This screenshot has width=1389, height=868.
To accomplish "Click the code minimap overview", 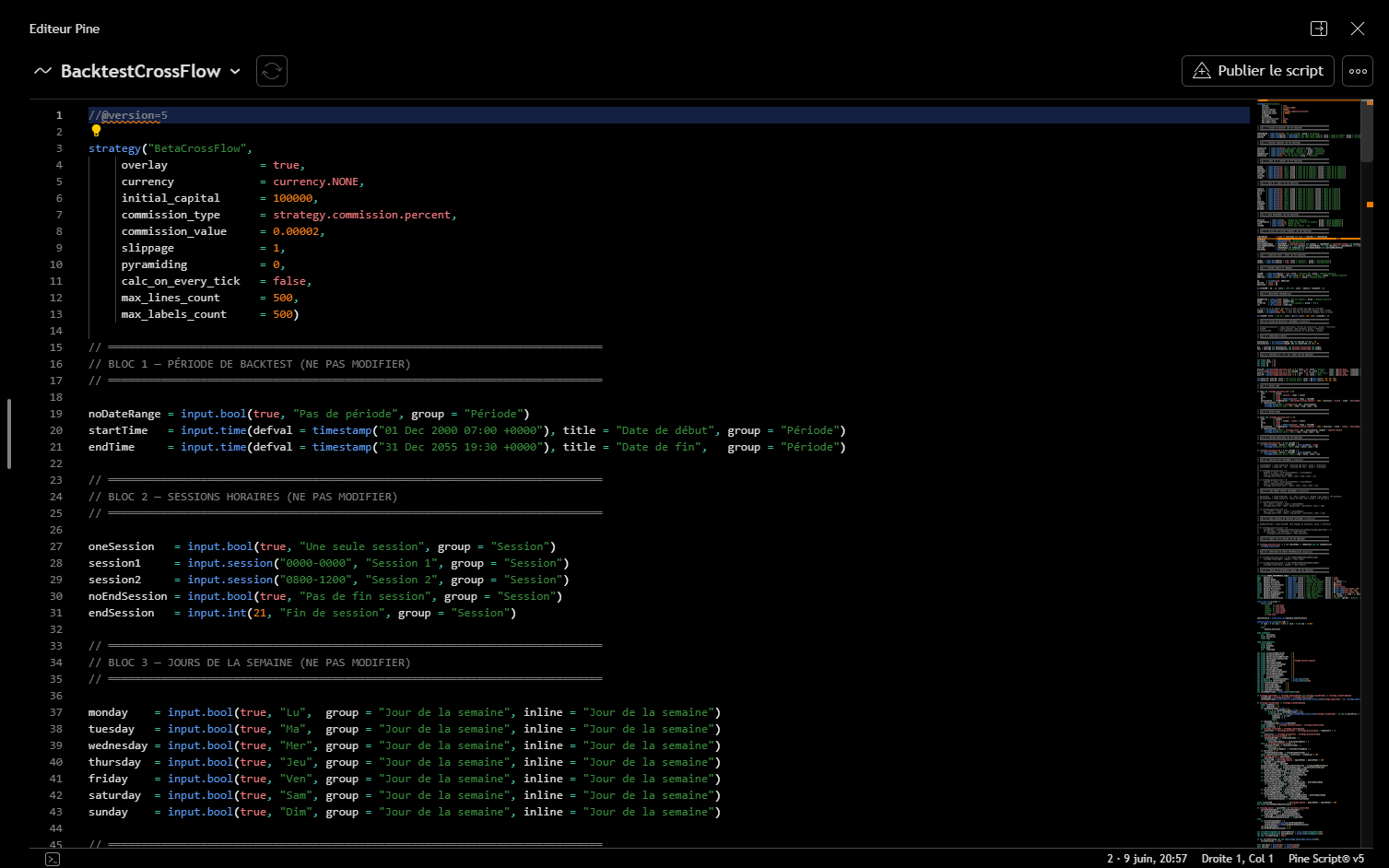I will click(x=1309, y=474).
